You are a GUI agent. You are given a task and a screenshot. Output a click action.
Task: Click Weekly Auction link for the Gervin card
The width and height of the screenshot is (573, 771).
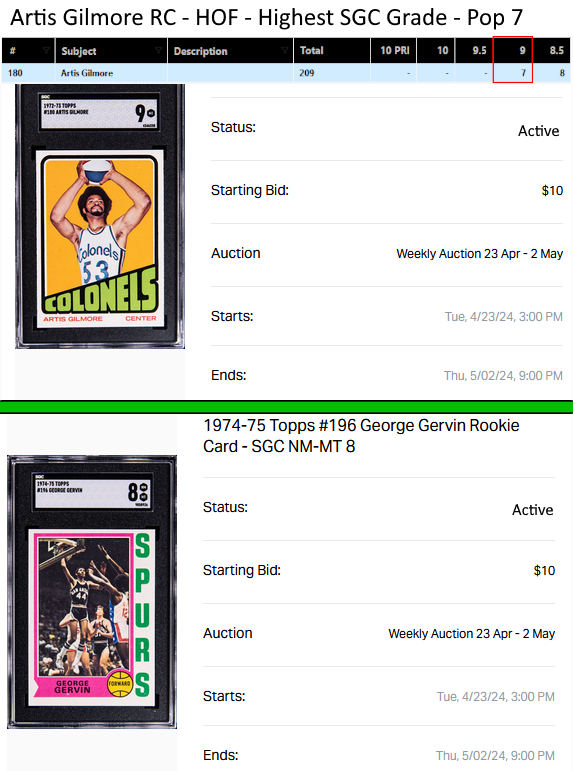472,633
